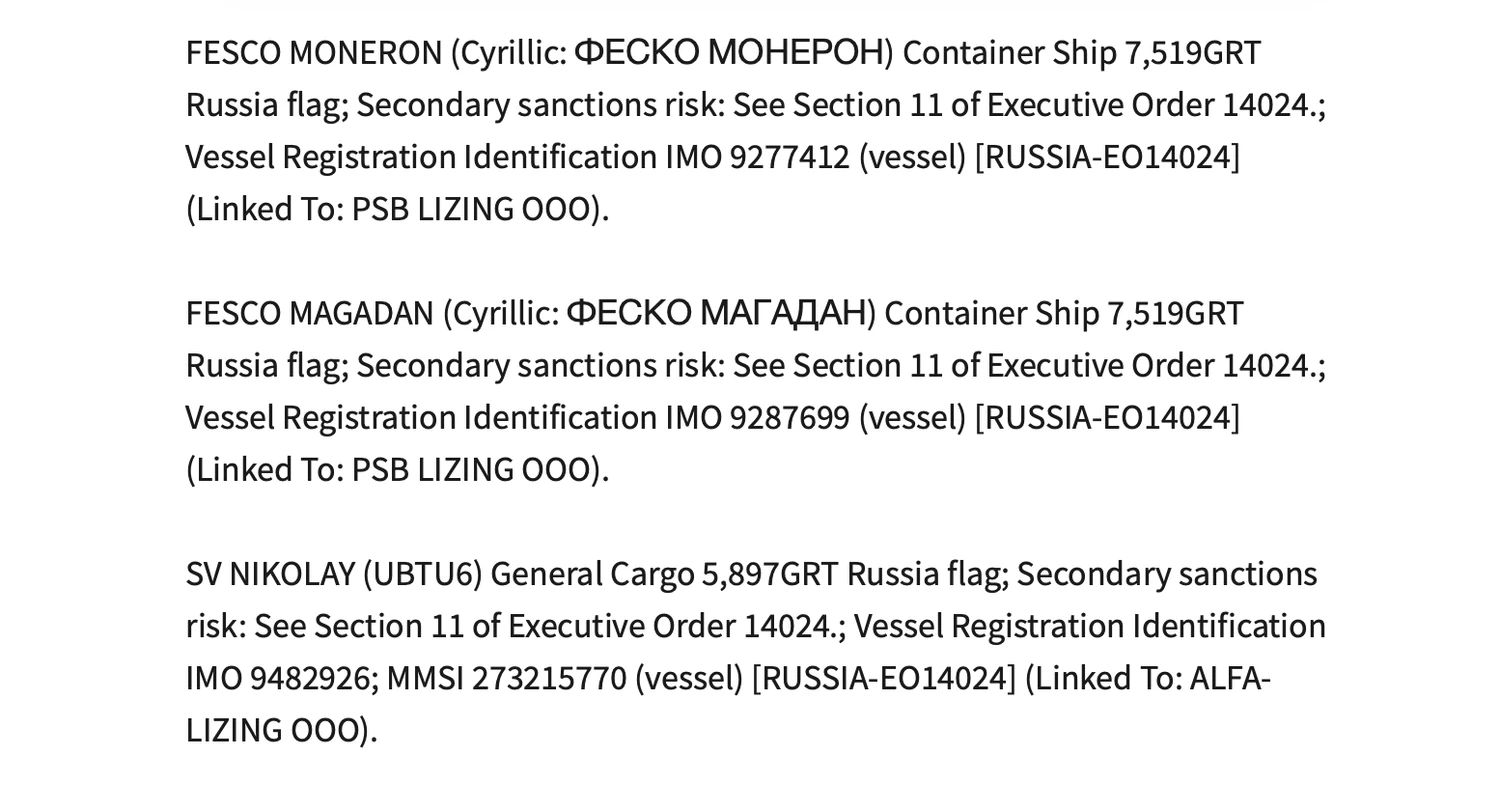Click IMO number 9287699
The width and height of the screenshot is (1500, 788).
pos(790,418)
